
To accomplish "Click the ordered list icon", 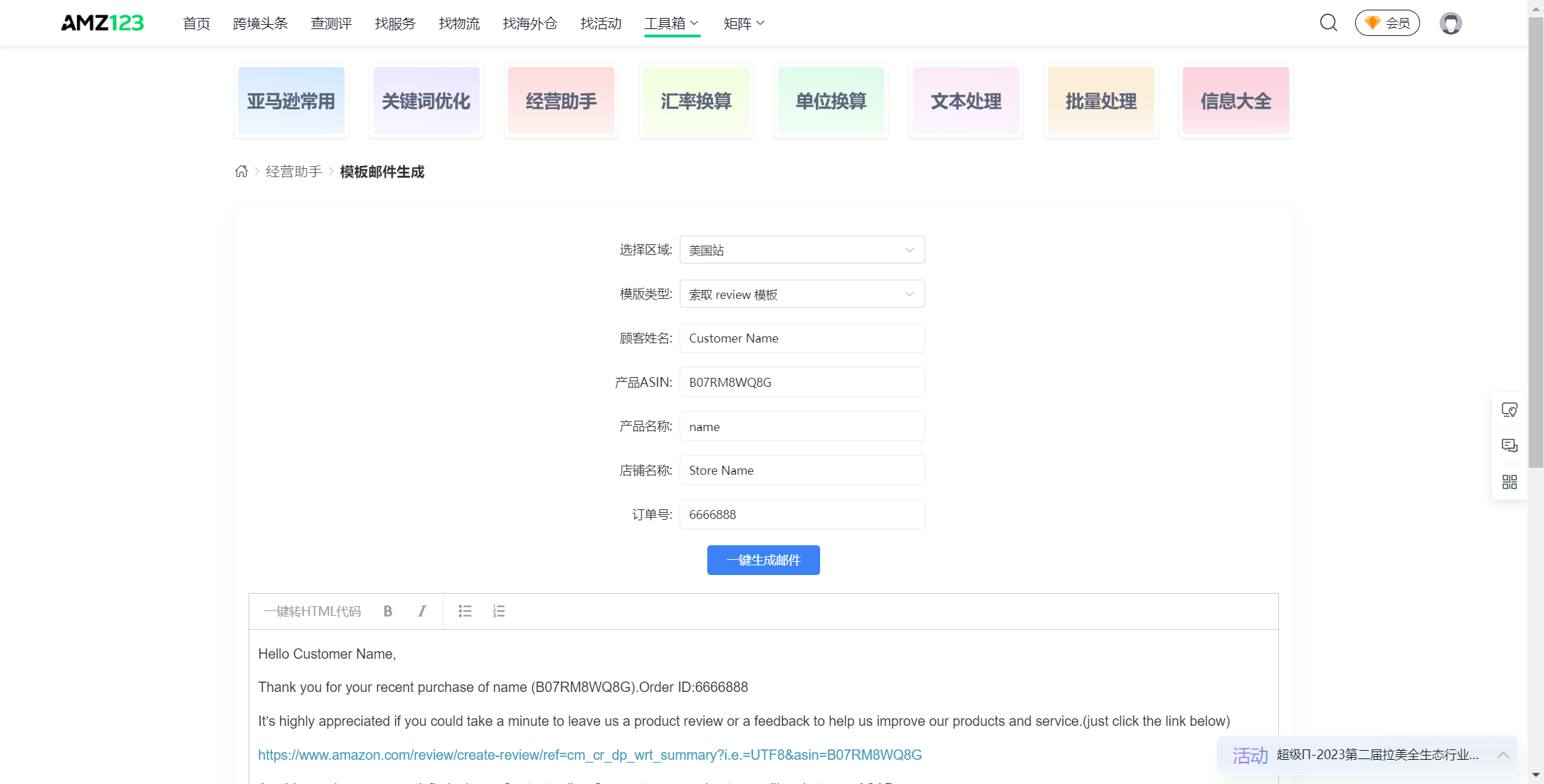I will [x=498, y=610].
